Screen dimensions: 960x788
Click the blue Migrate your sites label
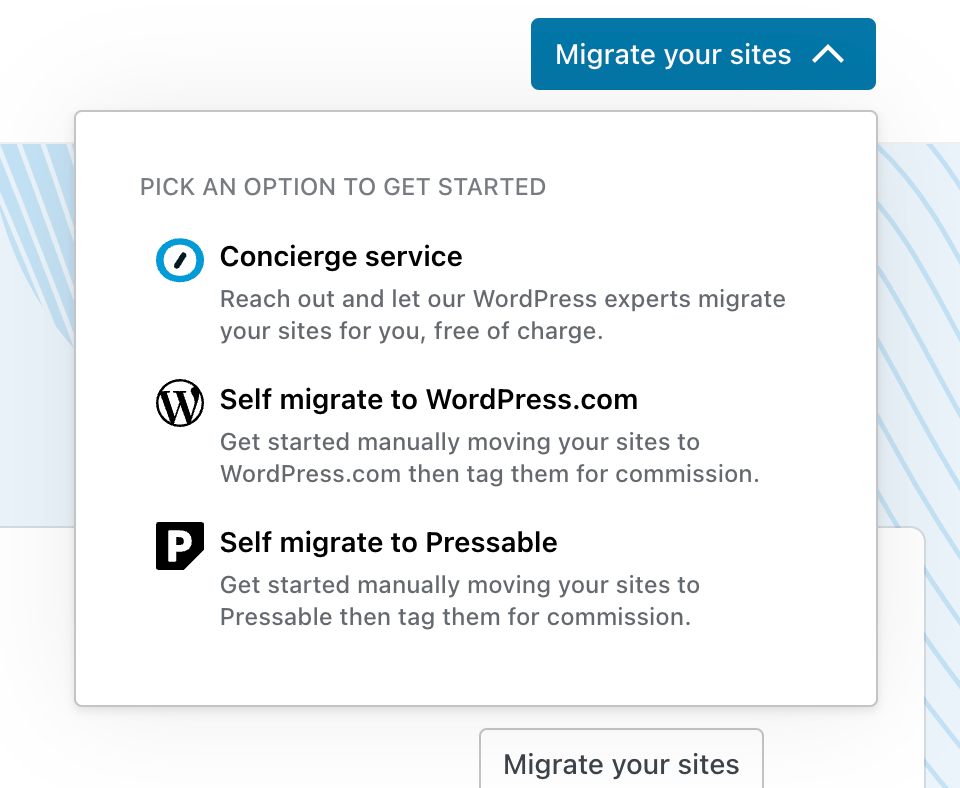(673, 54)
